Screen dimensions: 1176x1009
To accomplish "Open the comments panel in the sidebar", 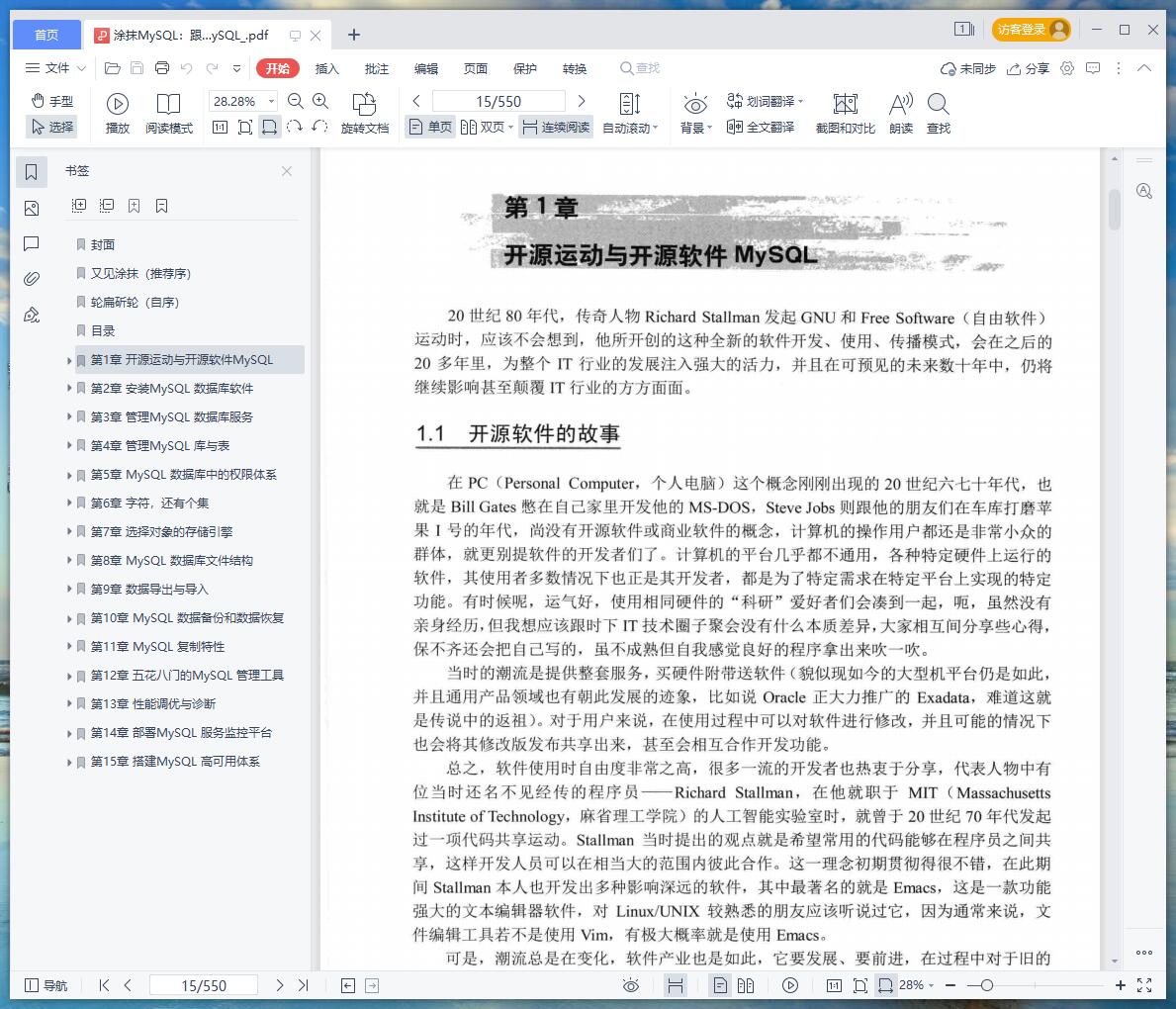I will [x=32, y=243].
